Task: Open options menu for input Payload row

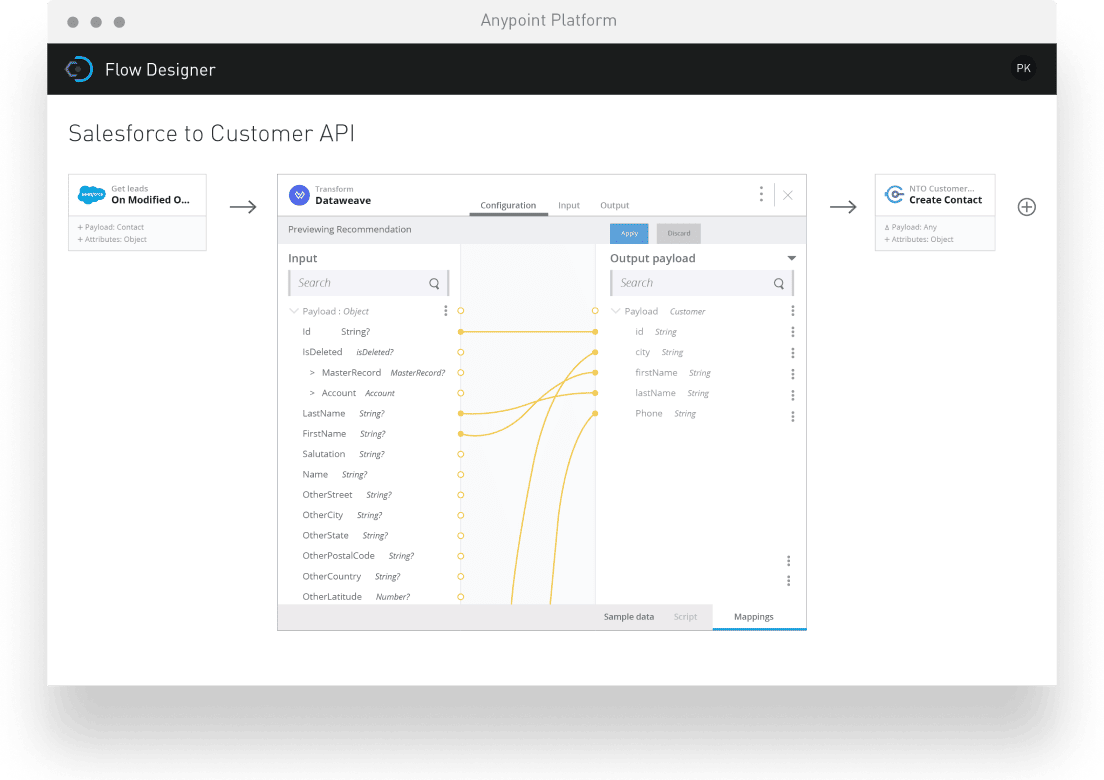Action: click(446, 310)
